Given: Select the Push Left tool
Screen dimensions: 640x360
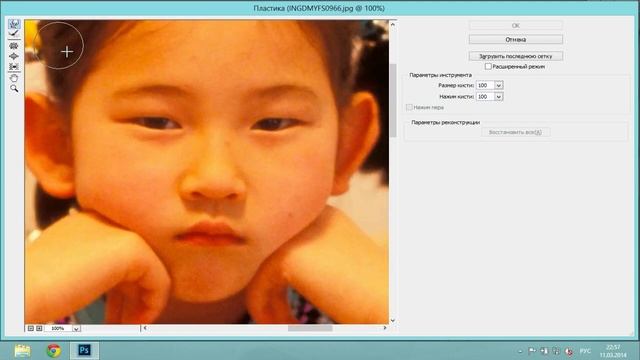Looking at the screenshot, I should pyautogui.click(x=14, y=66).
